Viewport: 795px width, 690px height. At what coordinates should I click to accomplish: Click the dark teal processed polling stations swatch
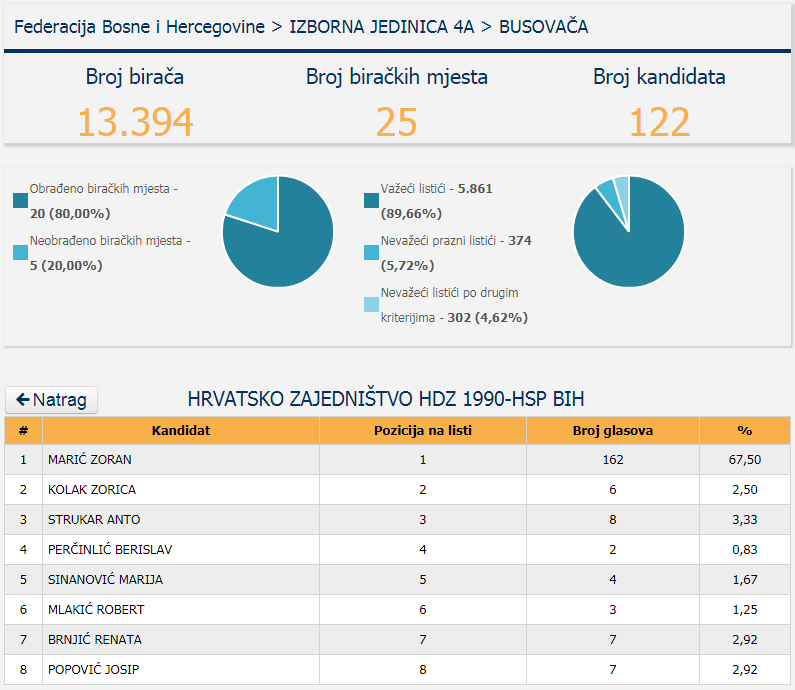pyautogui.click(x=21, y=201)
